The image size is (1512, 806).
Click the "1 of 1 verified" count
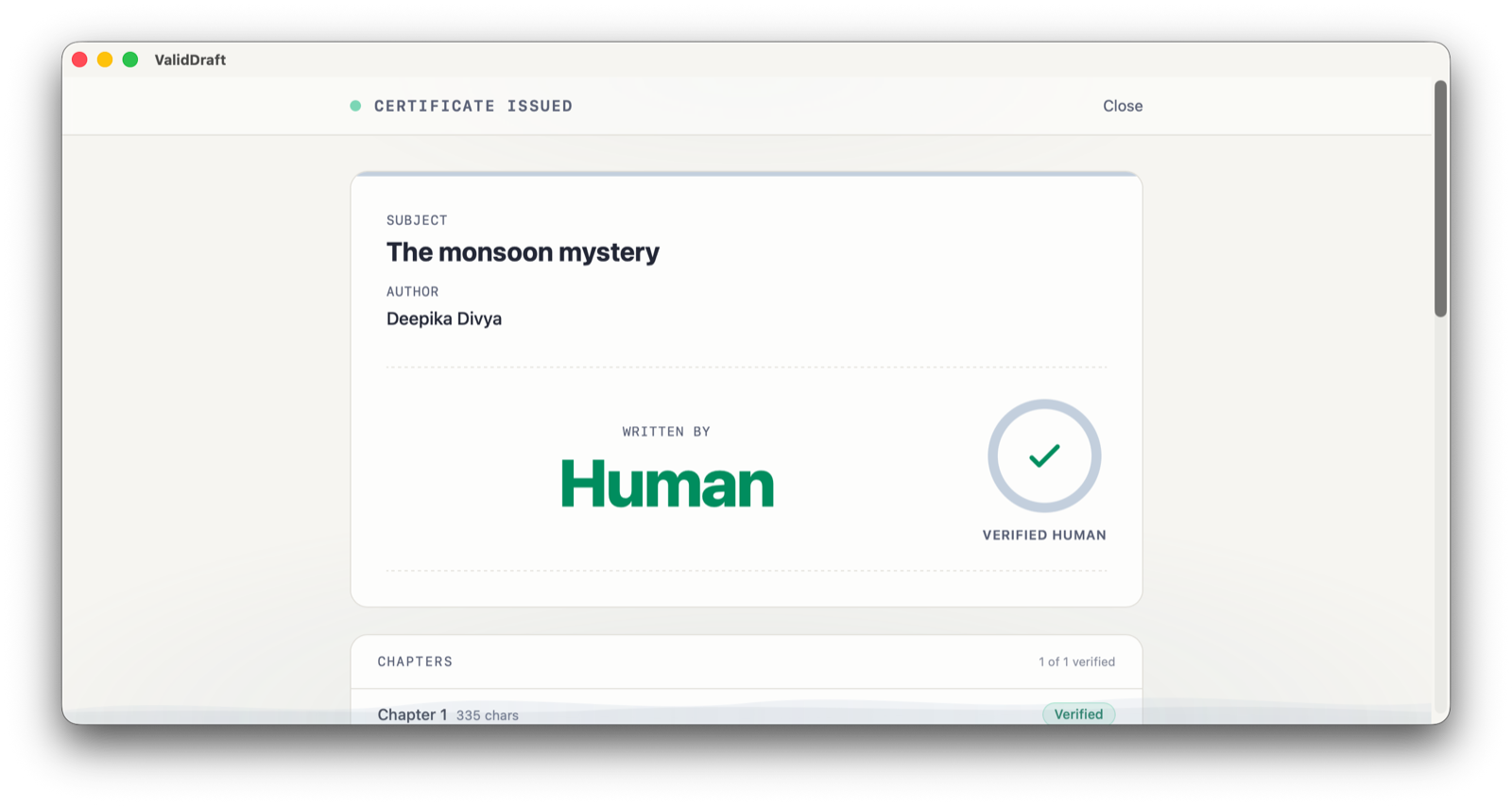tap(1076, 661)
